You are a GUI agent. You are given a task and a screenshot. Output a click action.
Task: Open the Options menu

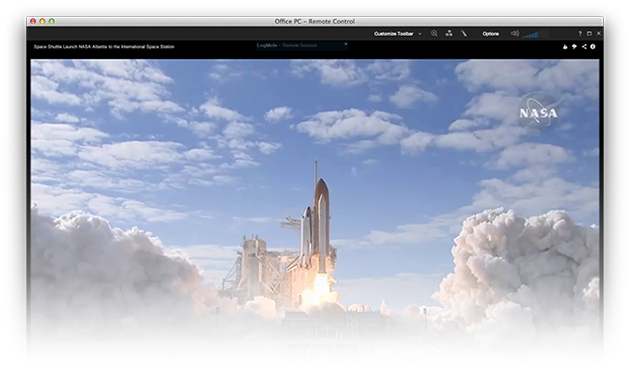click(491, 34)
